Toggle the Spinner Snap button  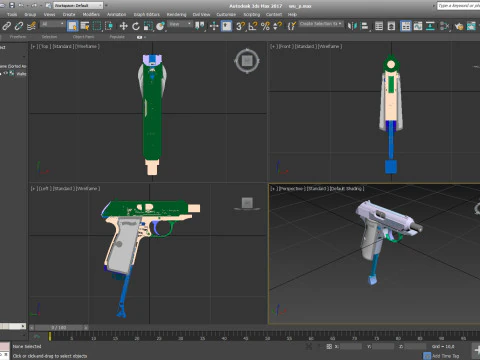(277, 26)
